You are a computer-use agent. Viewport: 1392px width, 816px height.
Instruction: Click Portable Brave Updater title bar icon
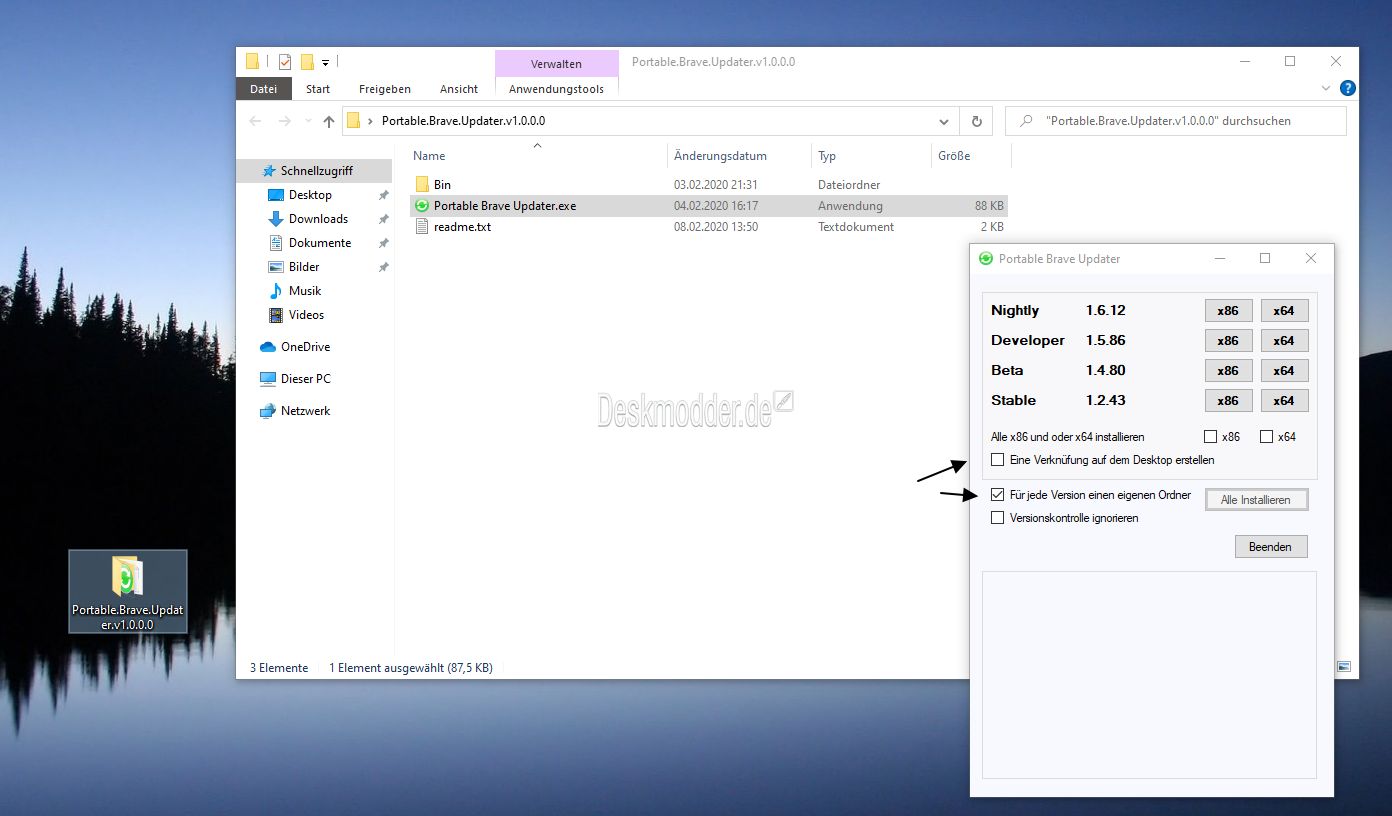(x=986, y=258)
